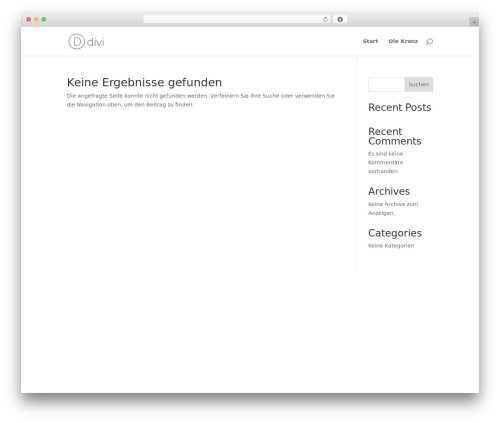This screenshot has width=500, height=423.
Task: Click the round extension icon beside address bar
Action: (x=340, y=19)
